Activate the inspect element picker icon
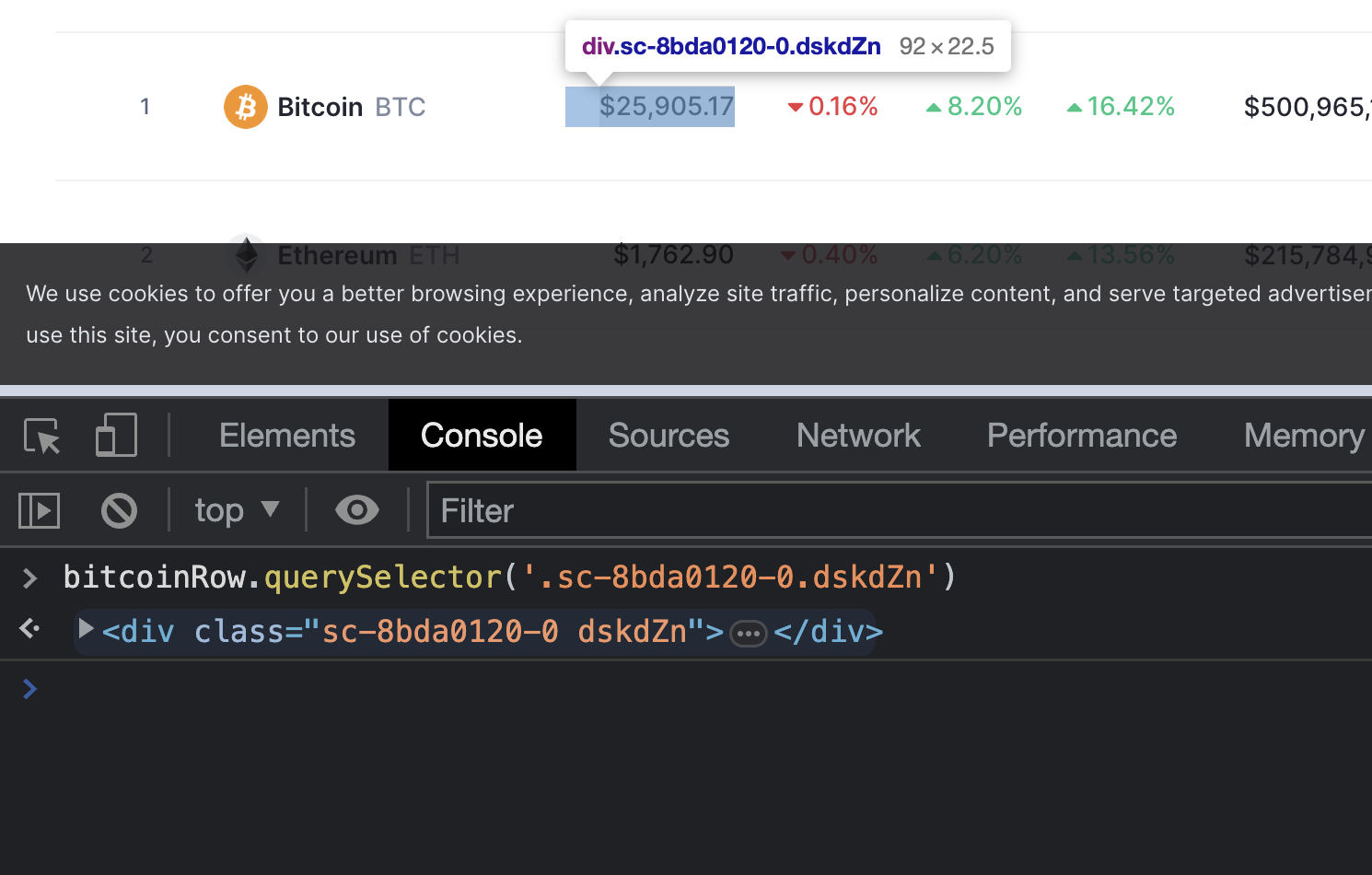Screen dimensions: 1372x875 click(x=41, y=436)
